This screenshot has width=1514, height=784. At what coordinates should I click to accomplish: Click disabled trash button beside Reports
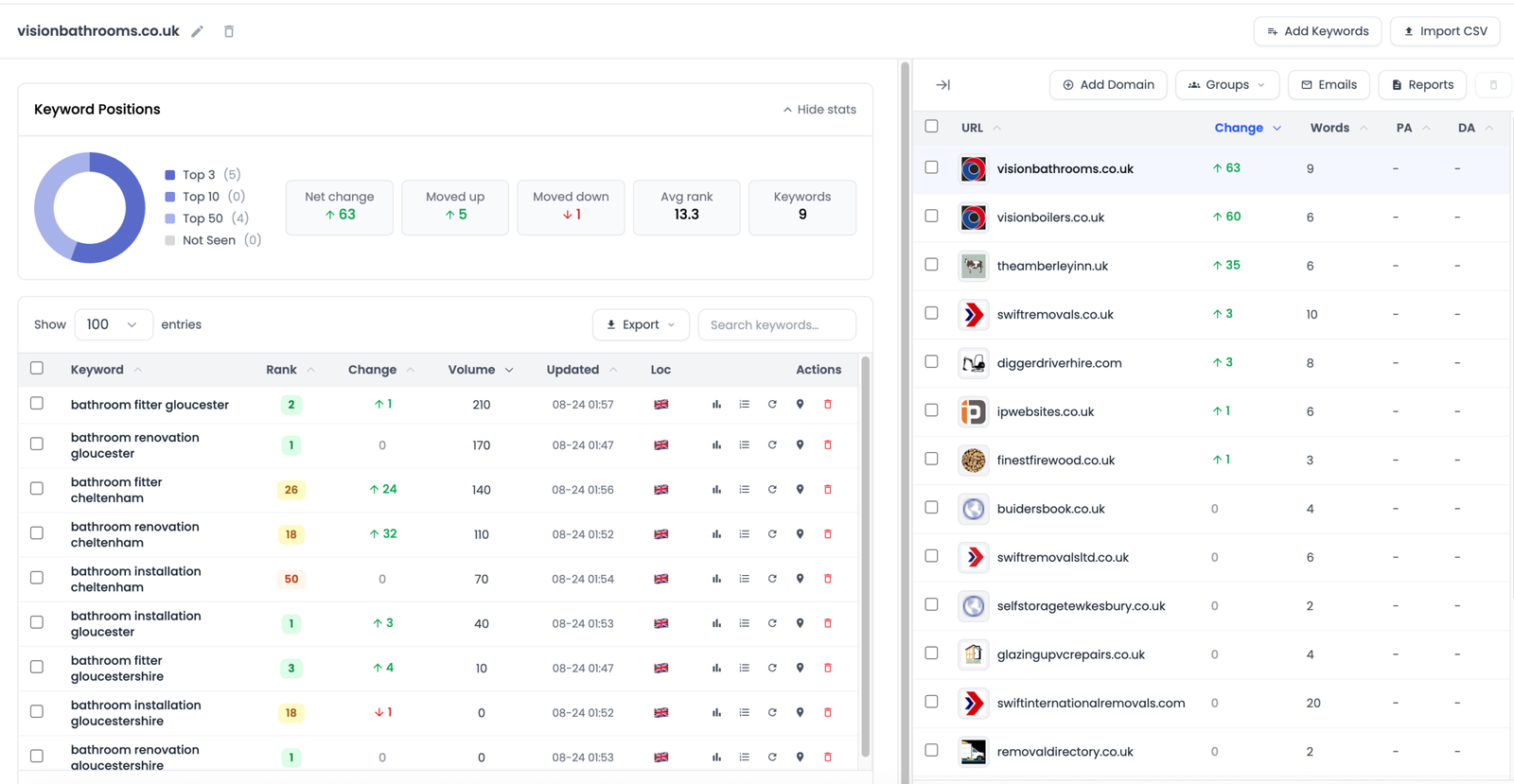(1493, 85)
